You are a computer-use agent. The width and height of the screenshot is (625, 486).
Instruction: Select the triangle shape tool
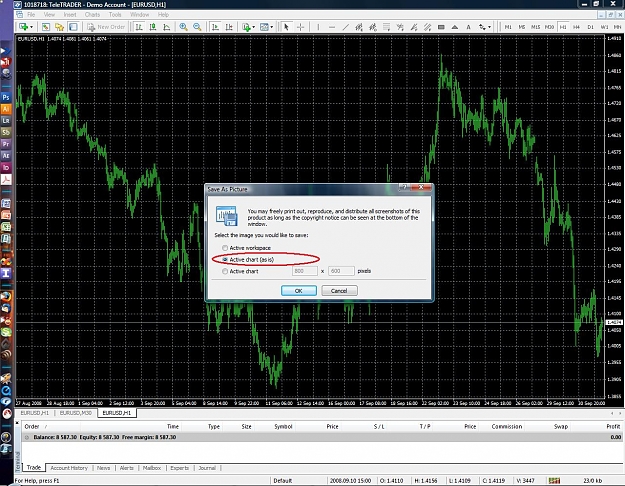pyautogui.click(x=455, y=27)
